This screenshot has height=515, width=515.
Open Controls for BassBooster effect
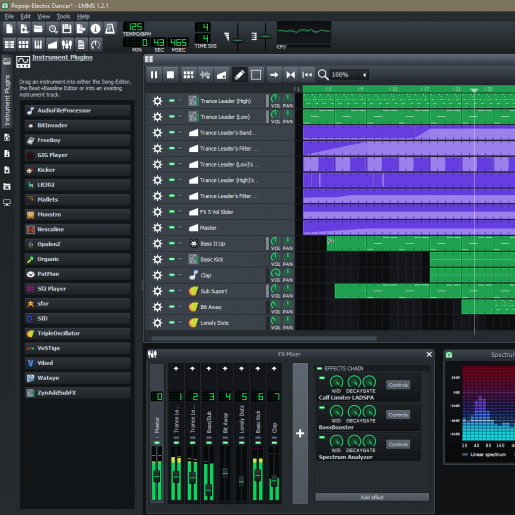[x=398, y=415]
